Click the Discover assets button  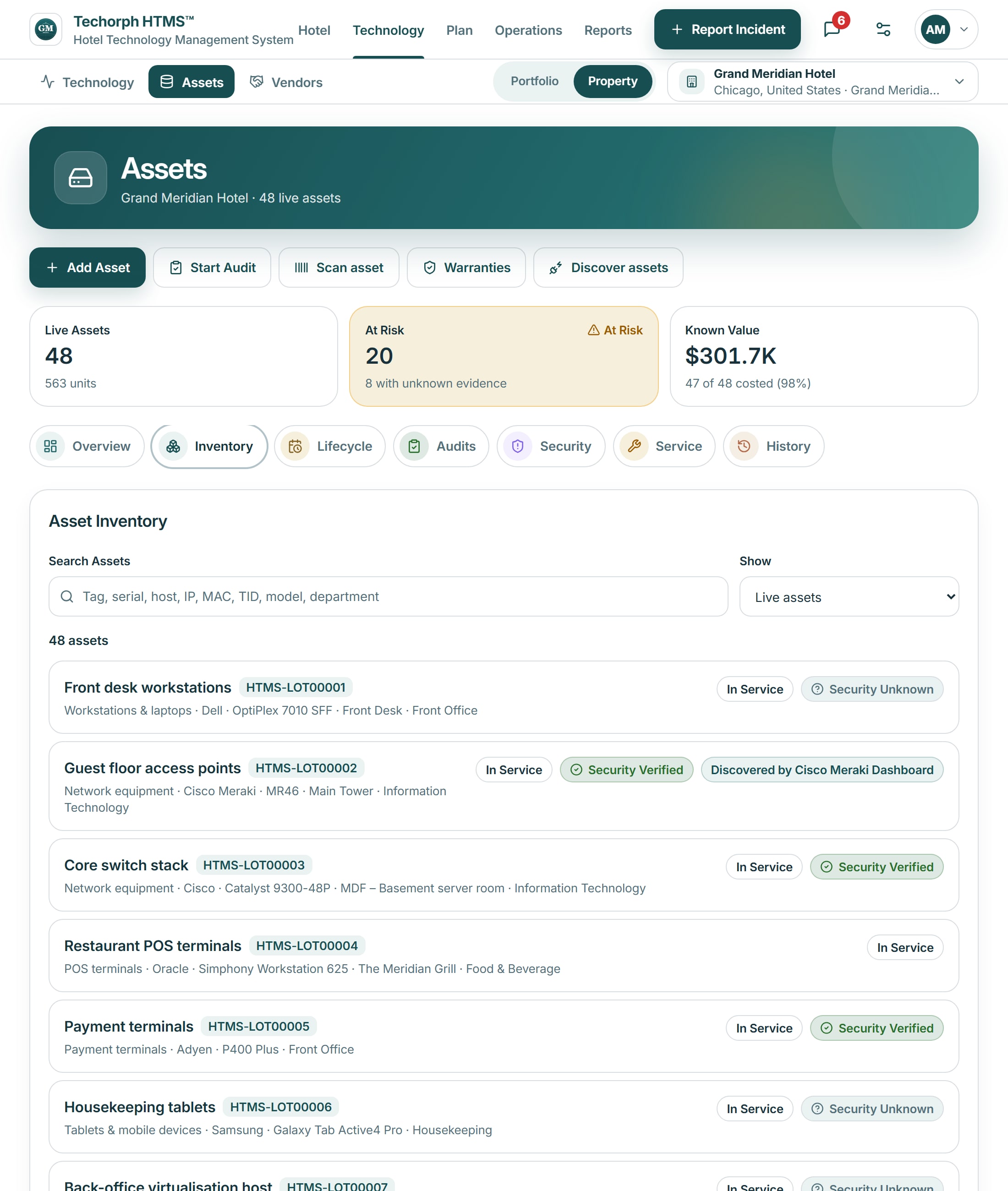click(x=608, y=268)
